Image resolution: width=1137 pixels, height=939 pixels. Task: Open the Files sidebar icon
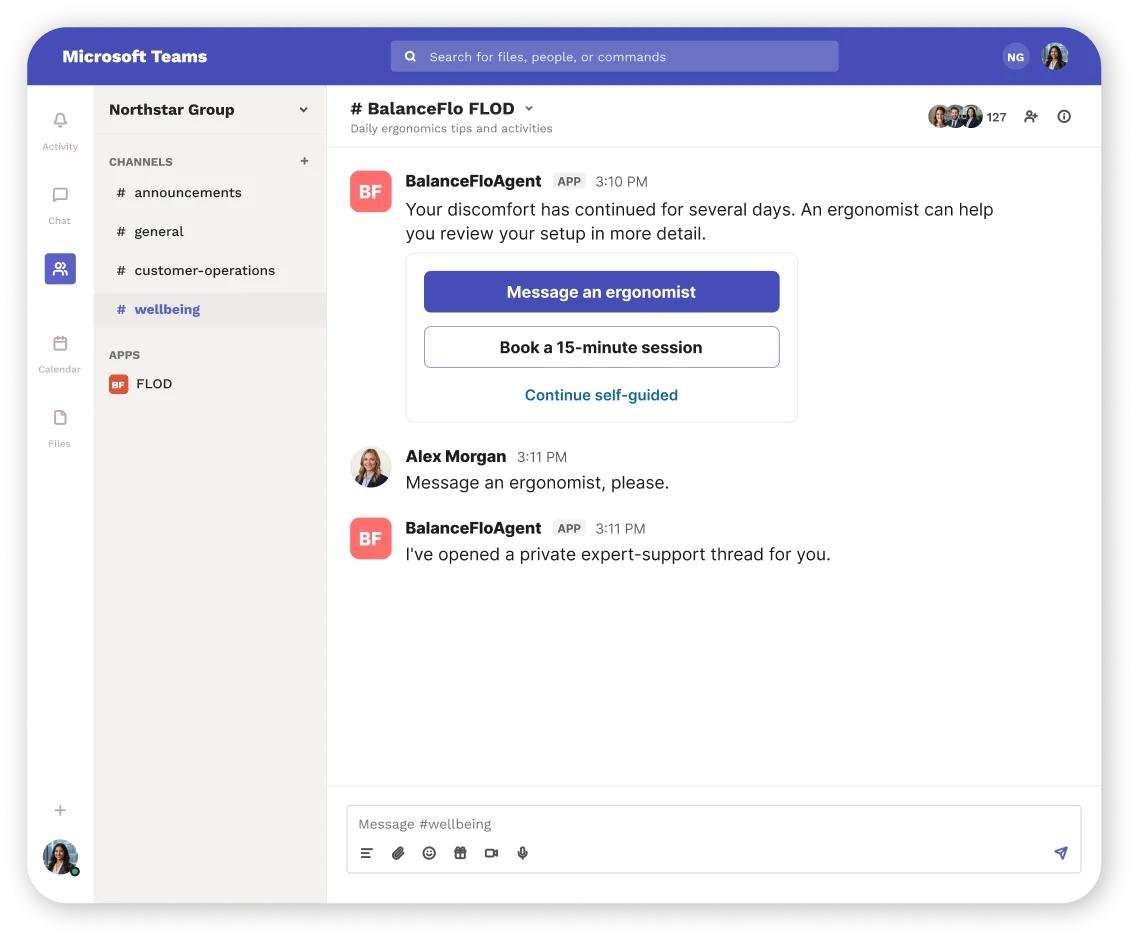[x=60, y=418]
